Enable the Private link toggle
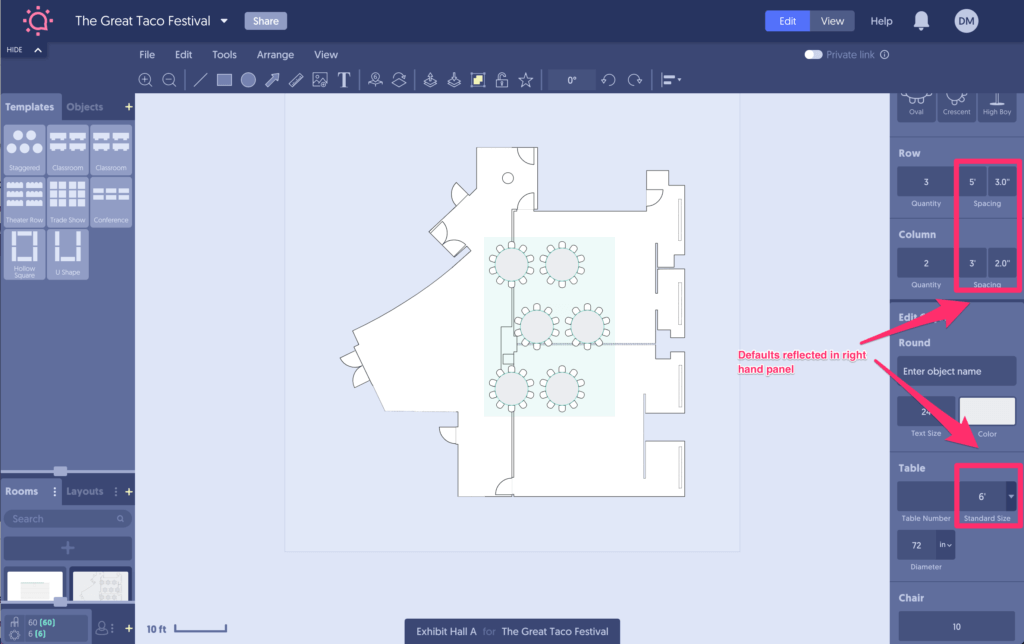The image size is (1024, 644). pos(813,55)
